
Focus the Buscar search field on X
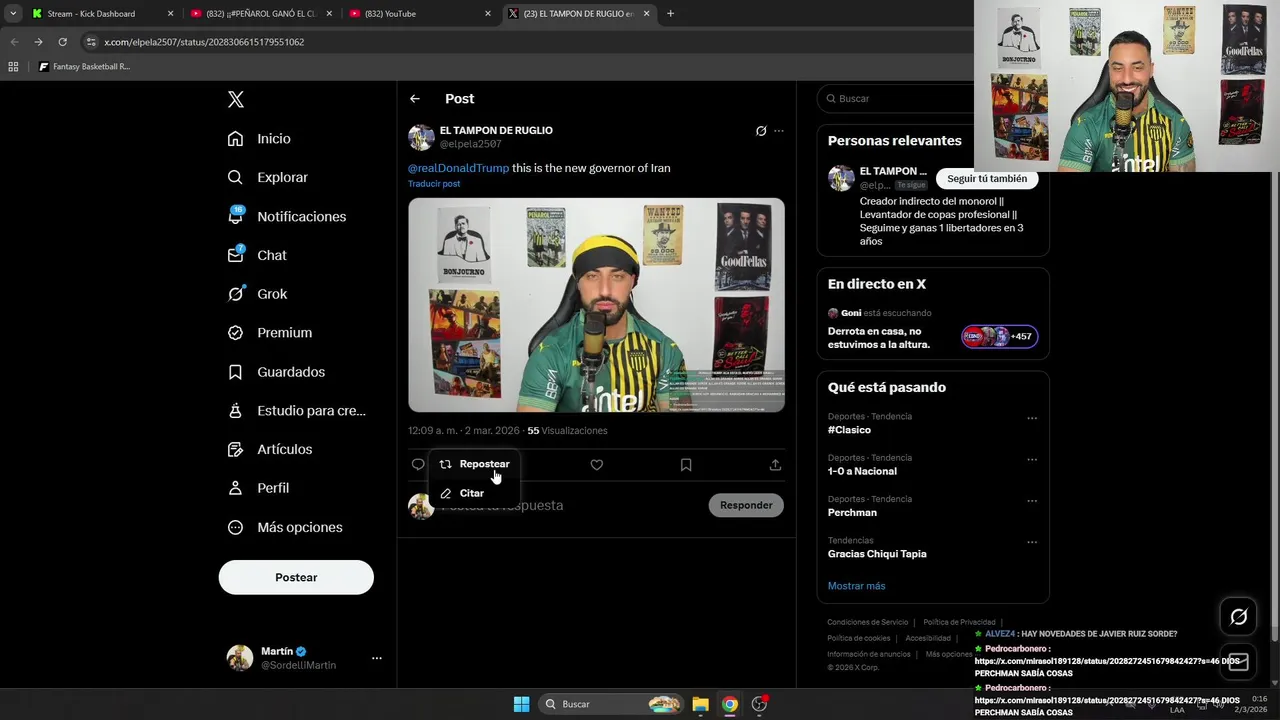(x=933, y=99)
